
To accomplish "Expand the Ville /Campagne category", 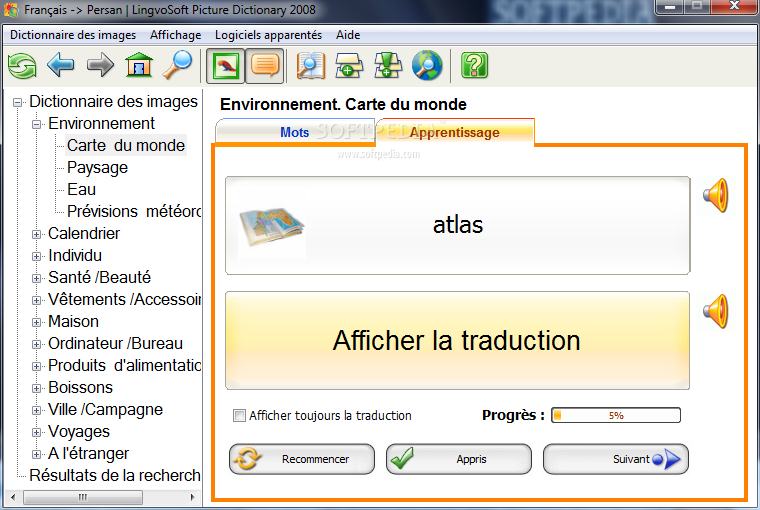I will click(37, 410).
